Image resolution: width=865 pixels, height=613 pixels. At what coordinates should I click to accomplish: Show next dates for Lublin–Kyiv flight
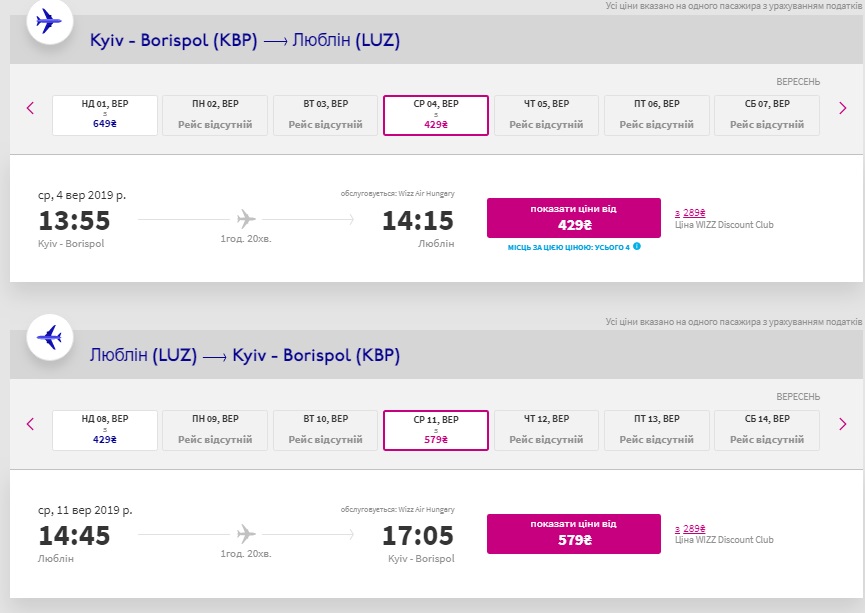click(x=842, y=424)
